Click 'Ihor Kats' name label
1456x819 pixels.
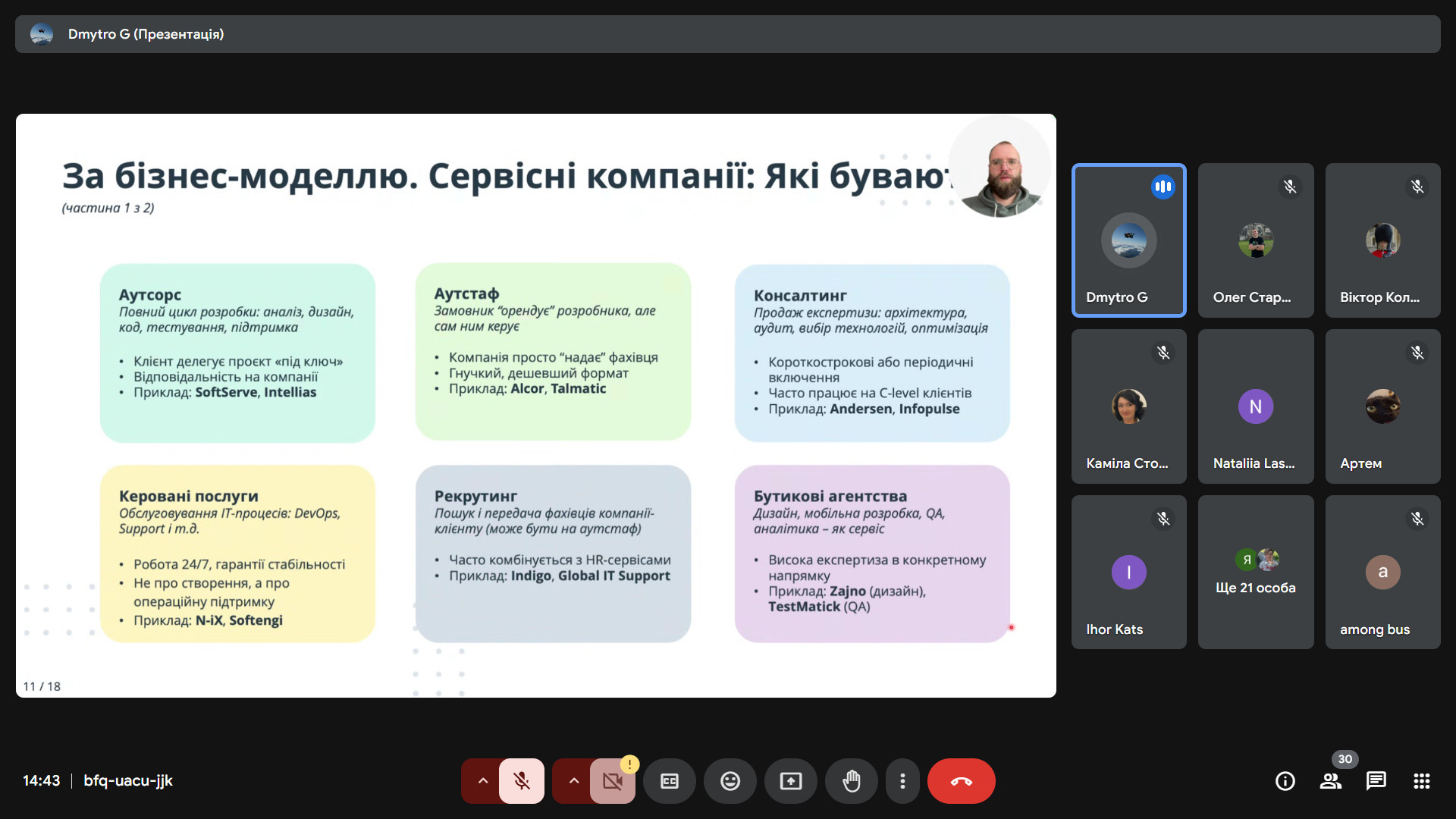click(1114, 629)
